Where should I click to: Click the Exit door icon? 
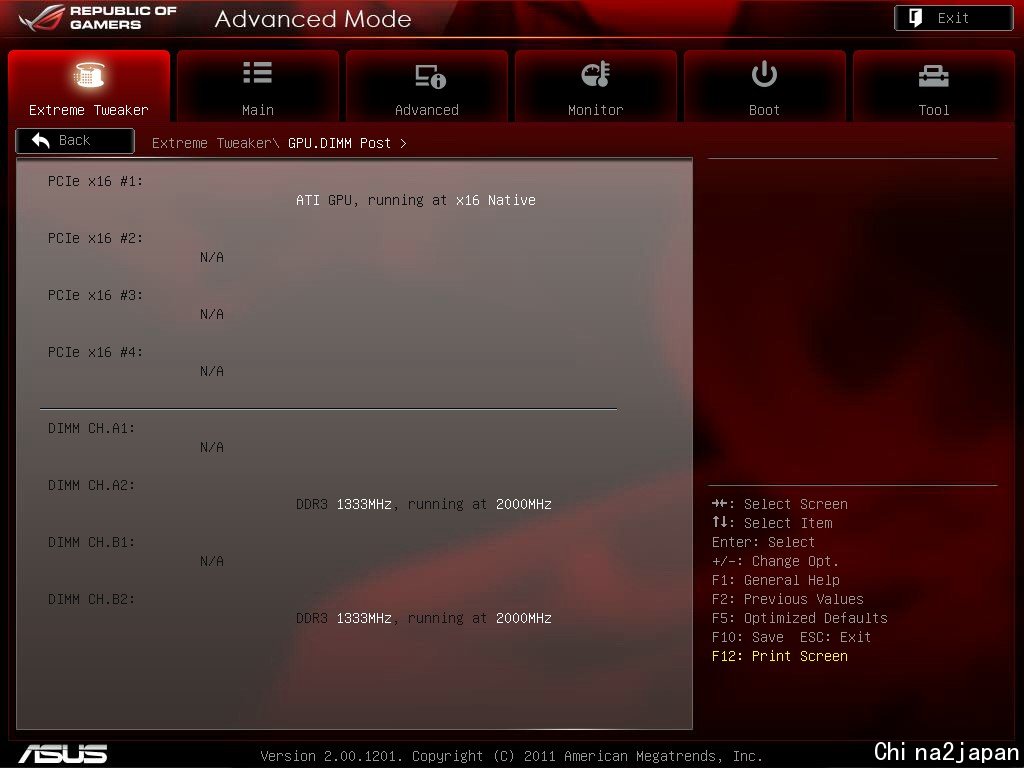tap(916, 18)
